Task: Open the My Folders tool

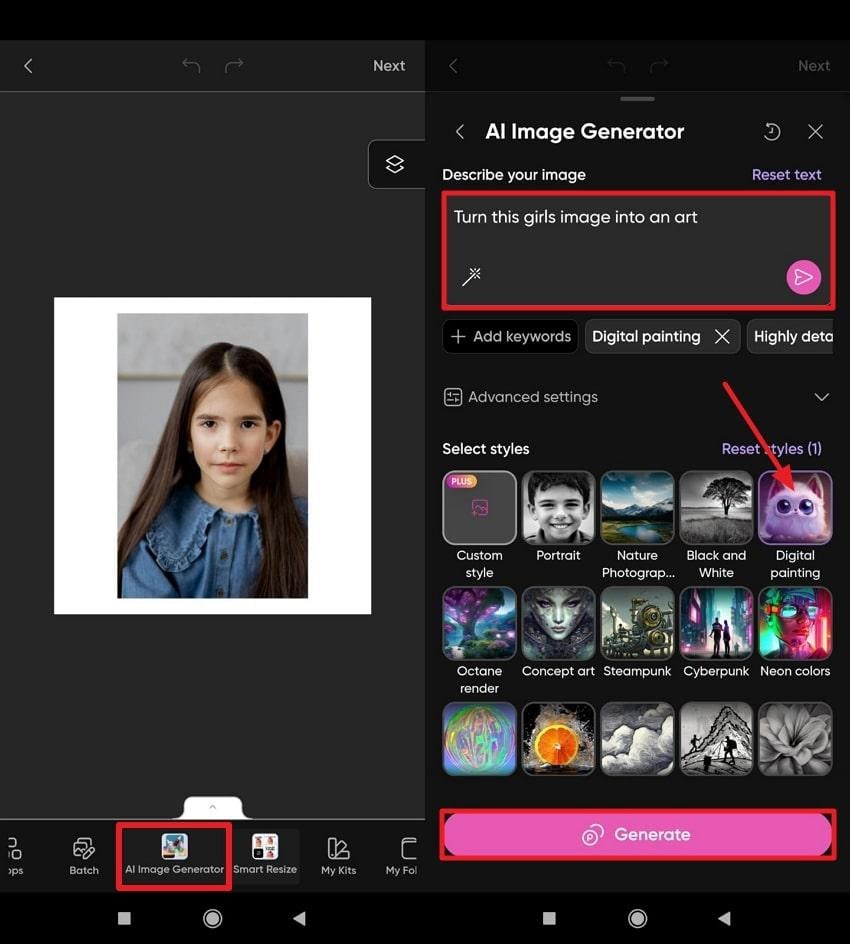Action: tap(402, 856)
